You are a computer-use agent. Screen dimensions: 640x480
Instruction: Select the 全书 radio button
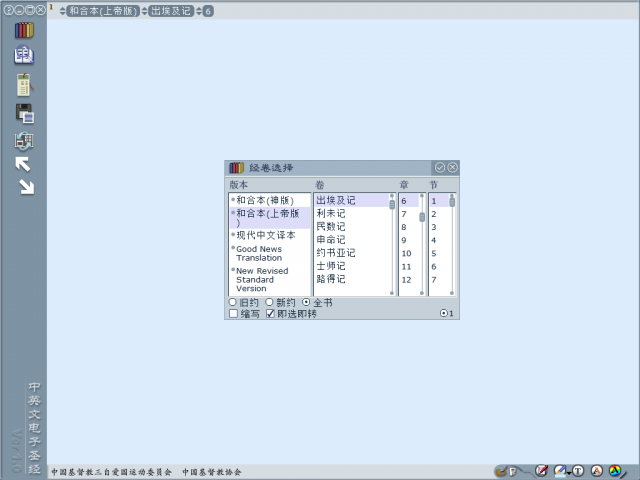306,302
